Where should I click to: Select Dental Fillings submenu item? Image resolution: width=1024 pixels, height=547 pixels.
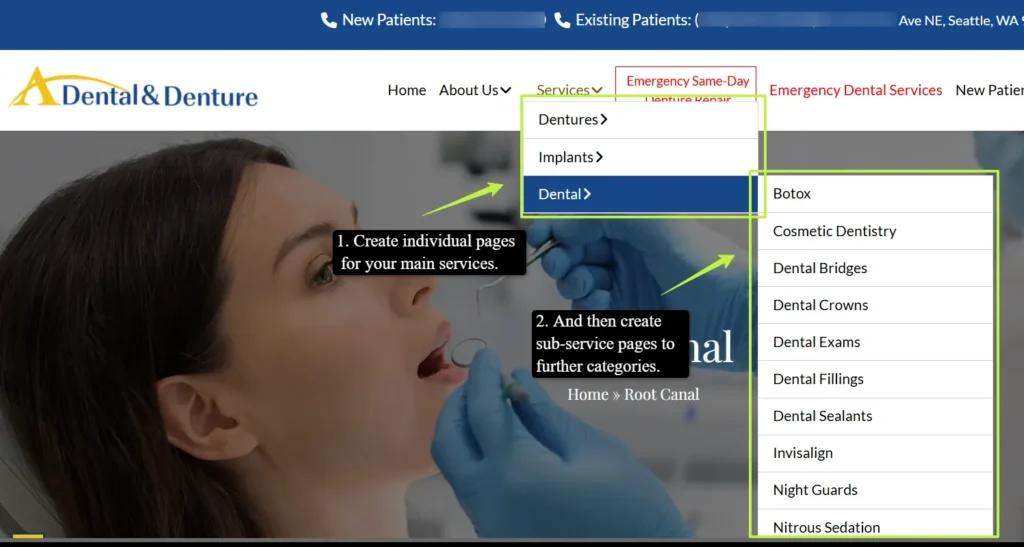(x=875, y=379)
